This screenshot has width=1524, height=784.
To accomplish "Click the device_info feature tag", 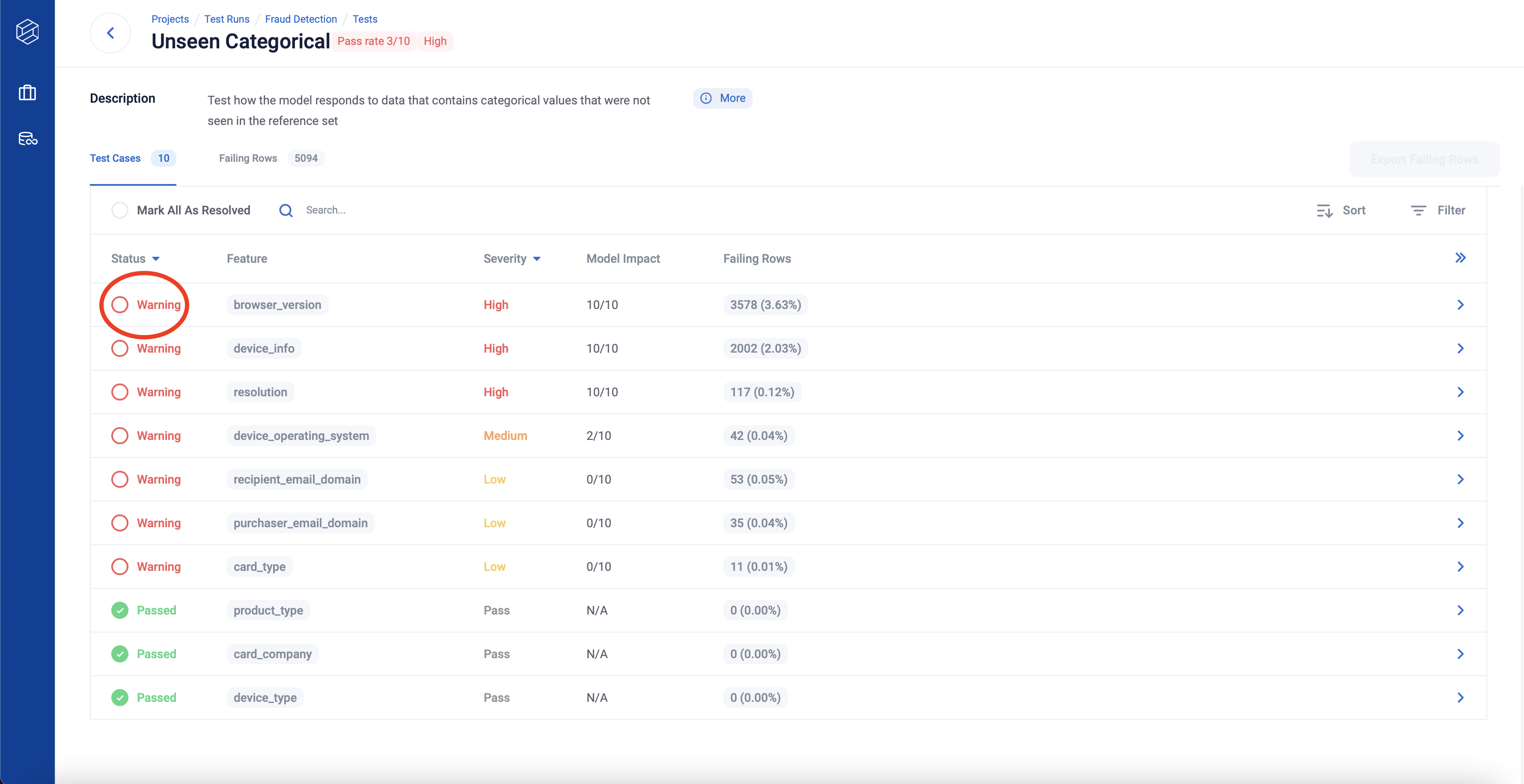I will click(x=264, y=348).
